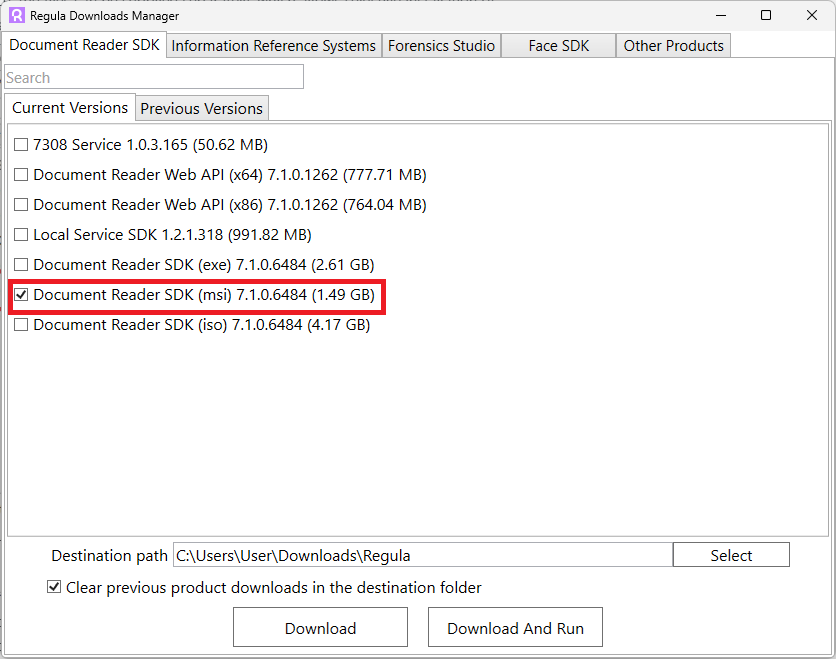Focus the Search input field

click(x=154, y=77)
